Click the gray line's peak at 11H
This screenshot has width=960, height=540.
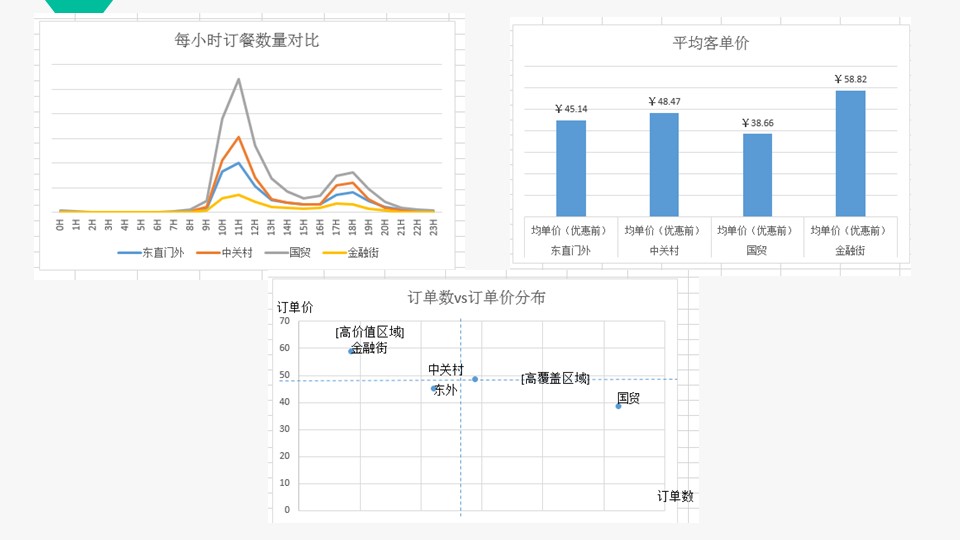tap(238, 79)
